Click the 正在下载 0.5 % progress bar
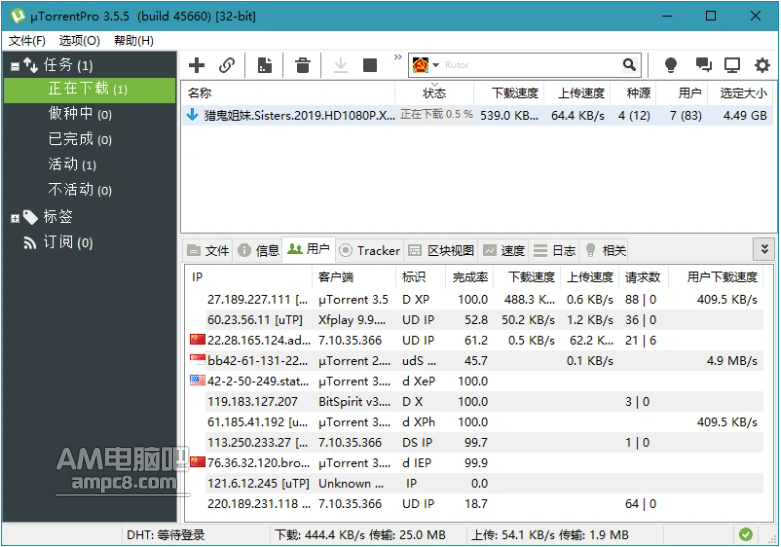This screenshot has width=781, height=547. pos(435,115)
